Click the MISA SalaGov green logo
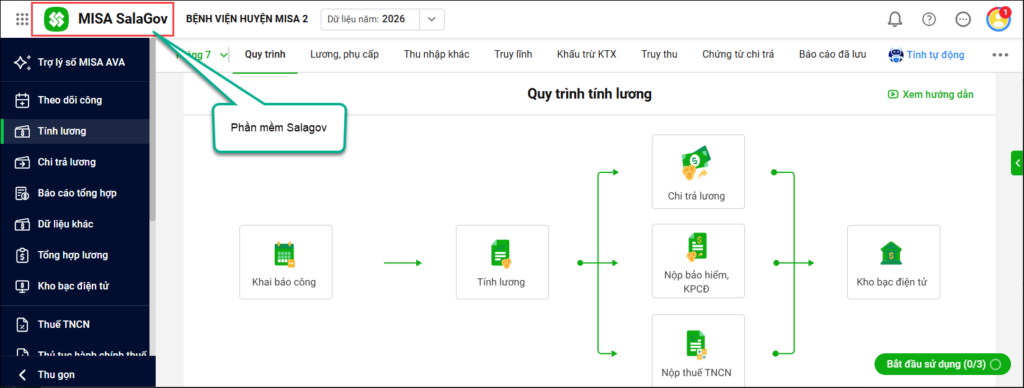Viewport: 1024px width, 388px height. coord(56,20)
